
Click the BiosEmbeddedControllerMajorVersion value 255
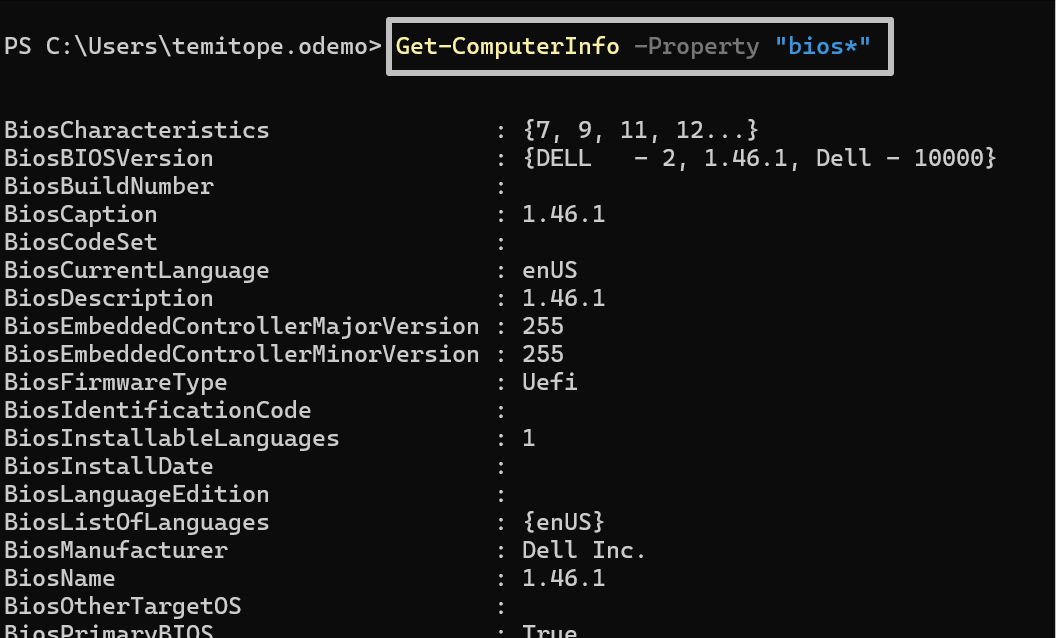pyautogui.click(x=542, y=326)
